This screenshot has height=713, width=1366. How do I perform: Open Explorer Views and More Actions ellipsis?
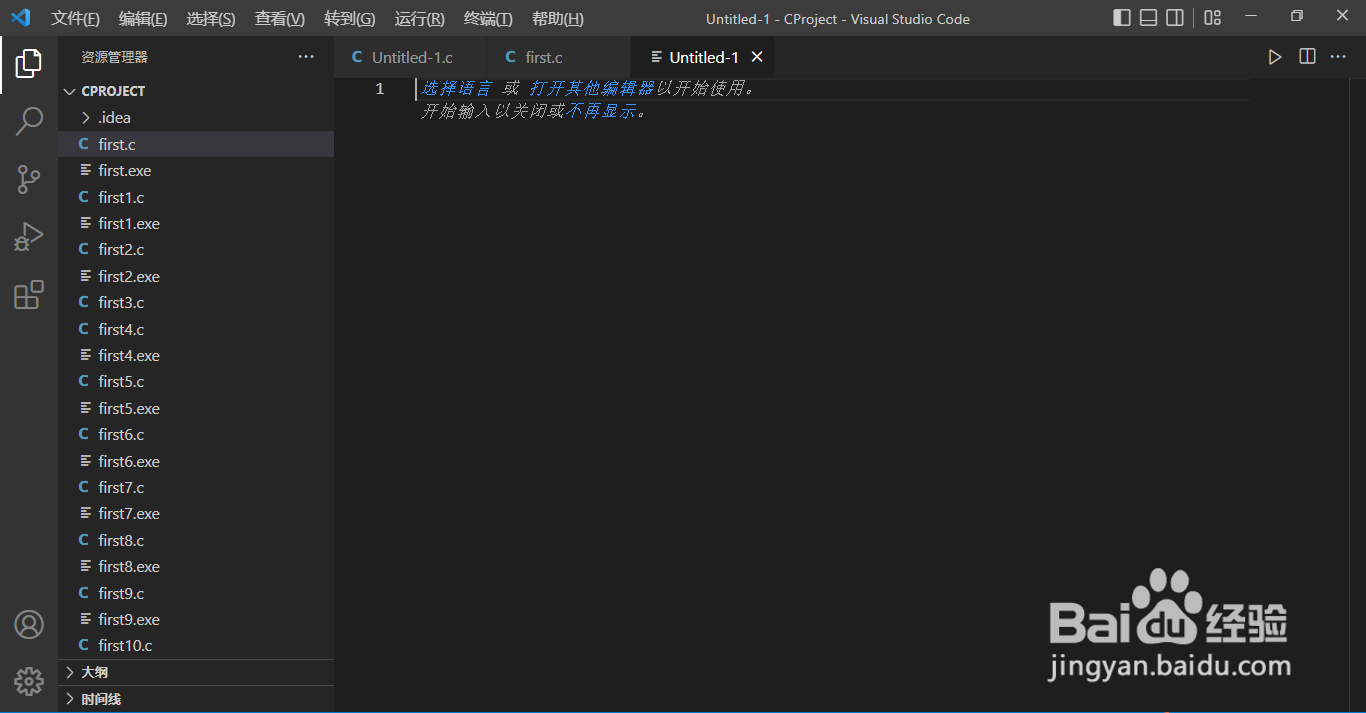click(306, 57)
